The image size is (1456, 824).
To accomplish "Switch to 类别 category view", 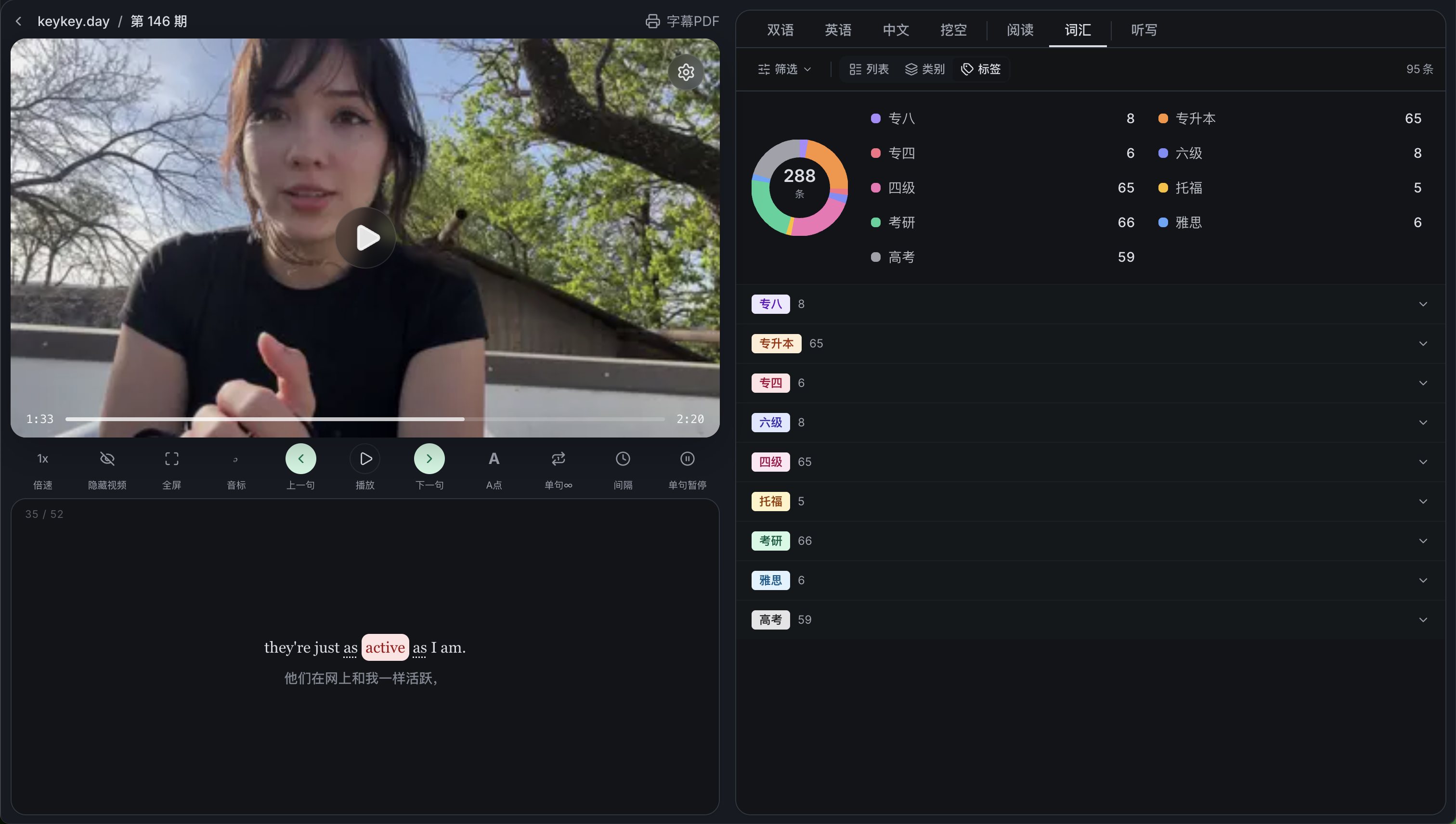I will (x=925, y=68).
